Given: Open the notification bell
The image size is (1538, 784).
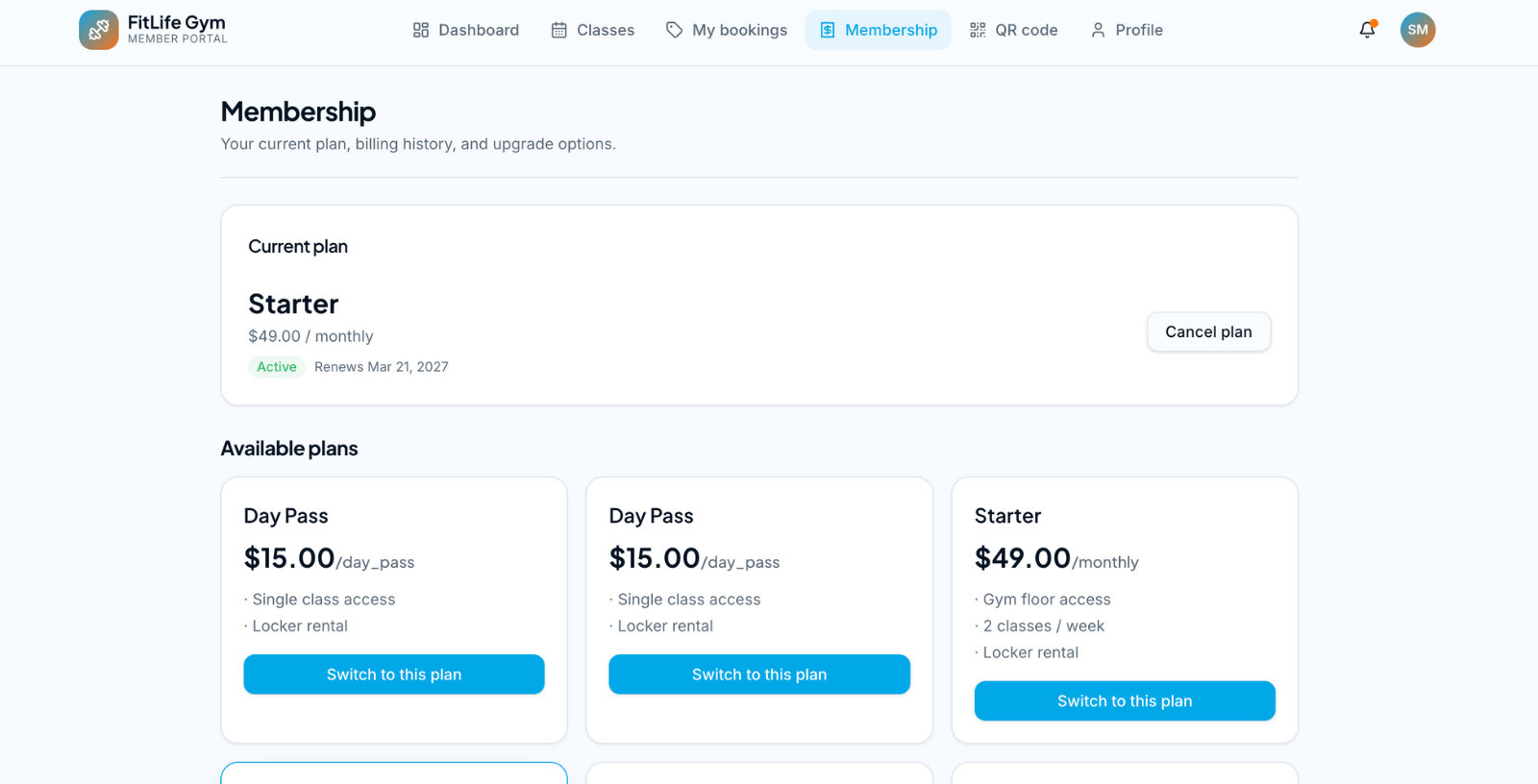Looking at the screenshot, I should click(x=1367, y=30).
